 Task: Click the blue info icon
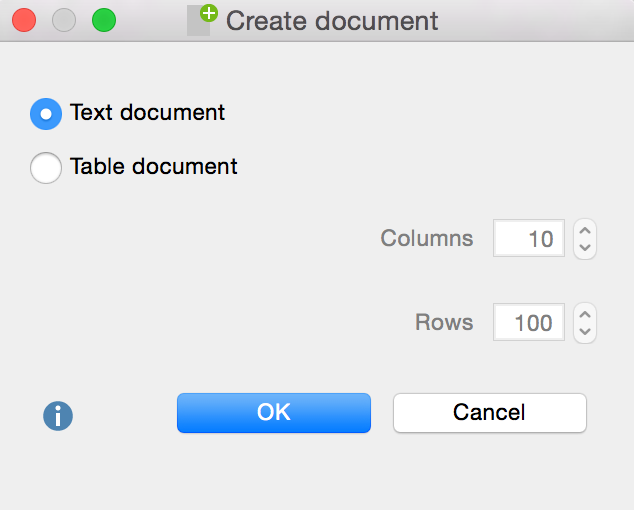click(x=58, y=416)
